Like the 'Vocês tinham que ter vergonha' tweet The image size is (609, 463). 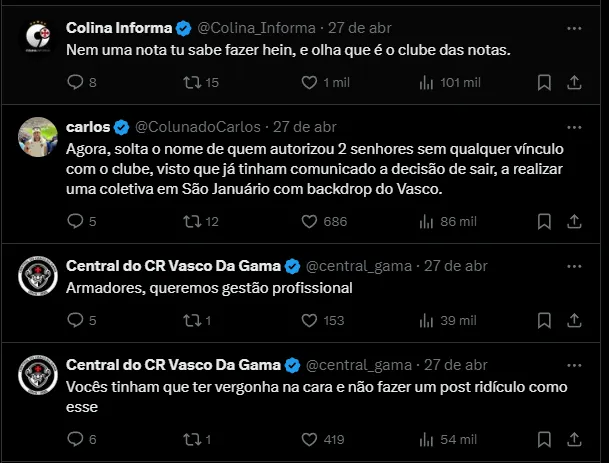[x=309, y=439]
